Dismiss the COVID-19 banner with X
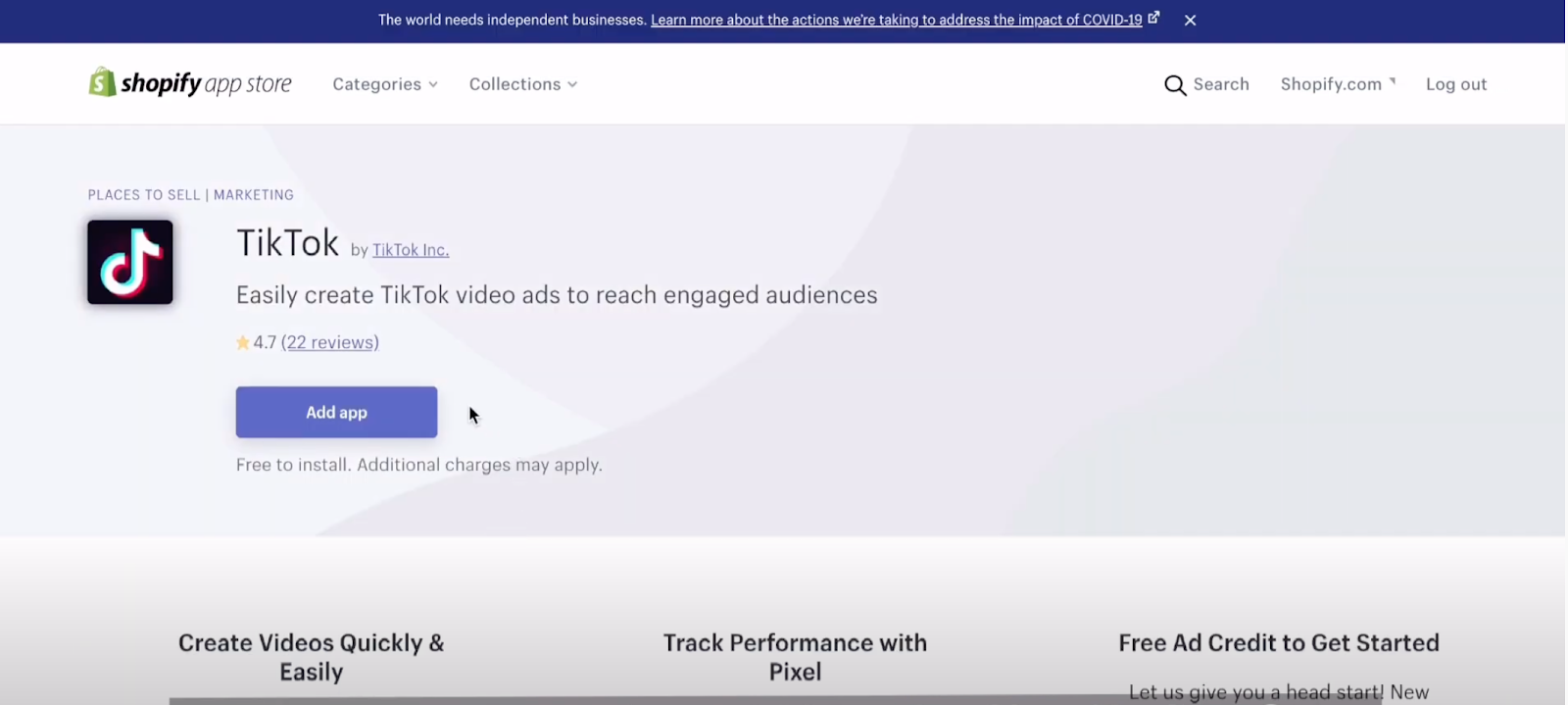The image size is (1568, 705). click(x=1190, y=20)
